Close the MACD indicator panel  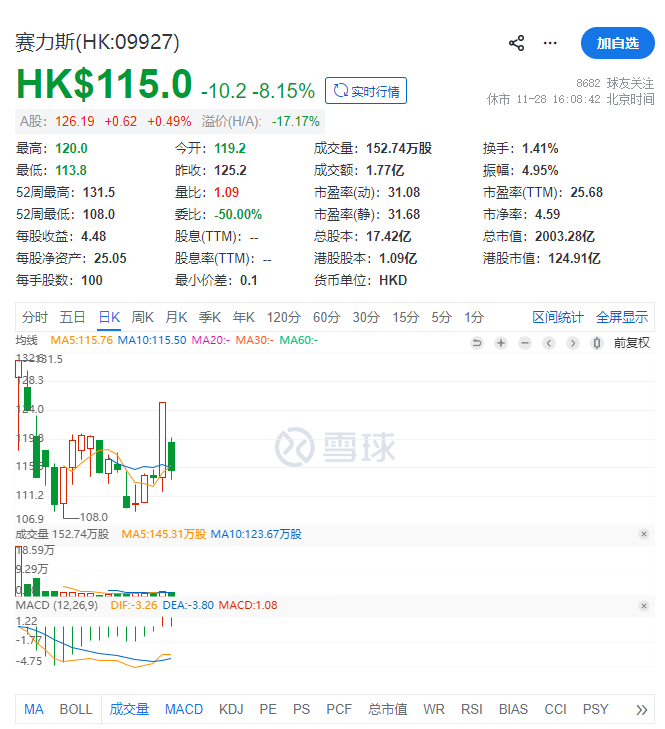(644, 605)
